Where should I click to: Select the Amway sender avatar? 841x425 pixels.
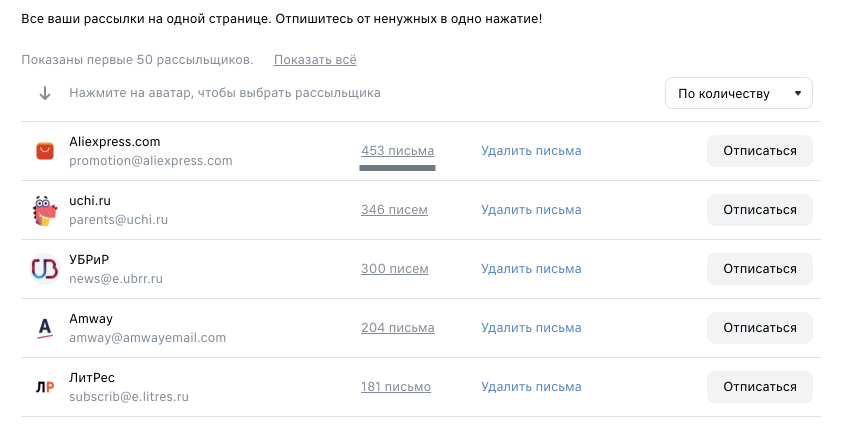click(x=45, y=328)
